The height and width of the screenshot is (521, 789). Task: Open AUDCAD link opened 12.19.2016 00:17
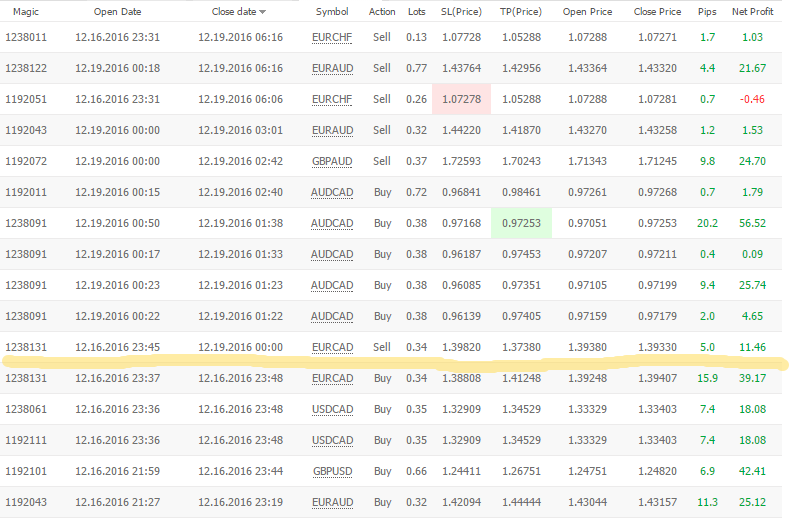coord(332,255)
